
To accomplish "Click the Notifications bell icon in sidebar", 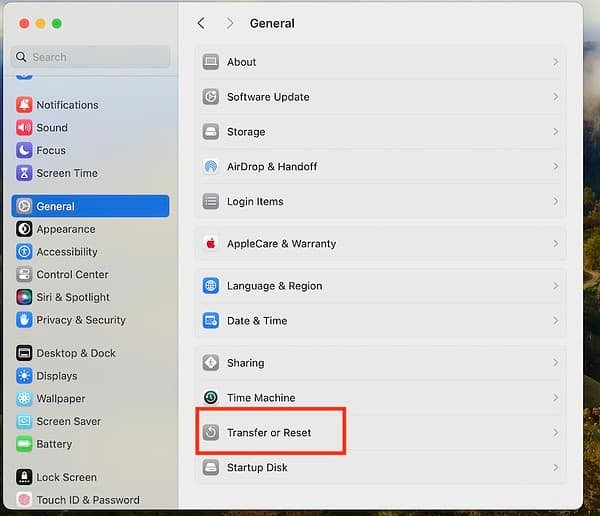I will click(24, 105).
